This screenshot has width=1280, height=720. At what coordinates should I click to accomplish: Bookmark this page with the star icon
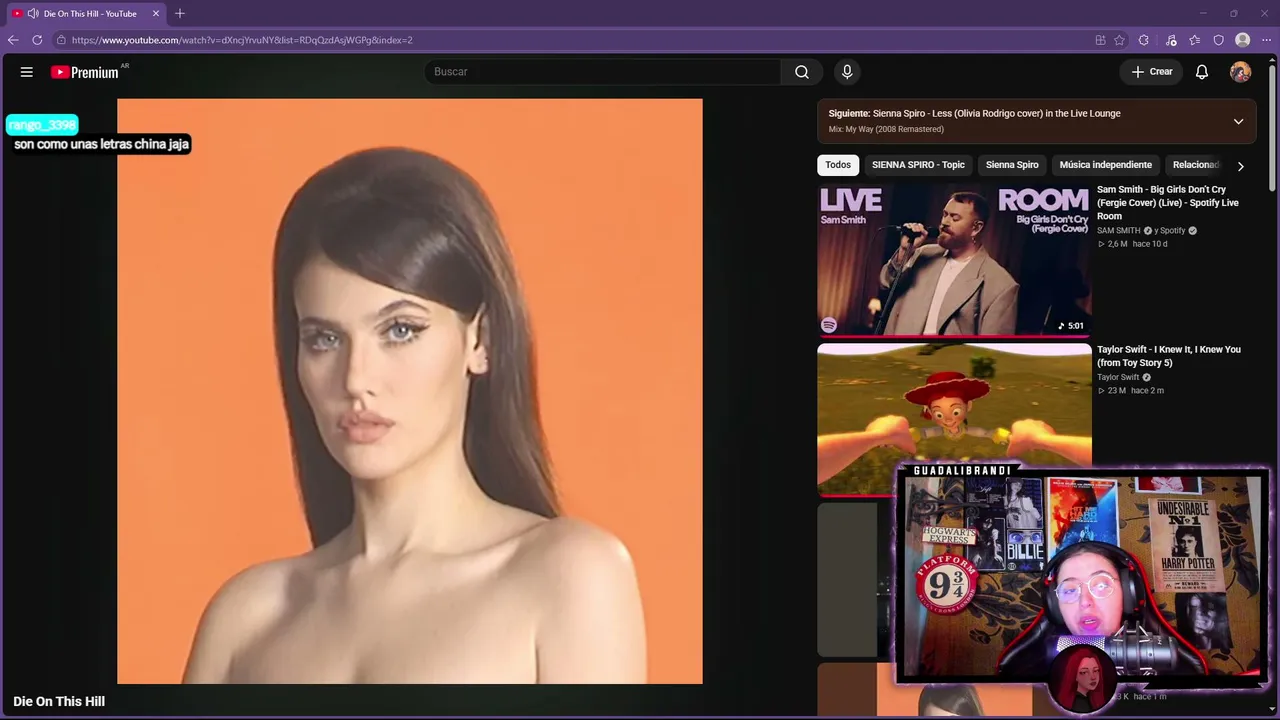point(1119,40)
